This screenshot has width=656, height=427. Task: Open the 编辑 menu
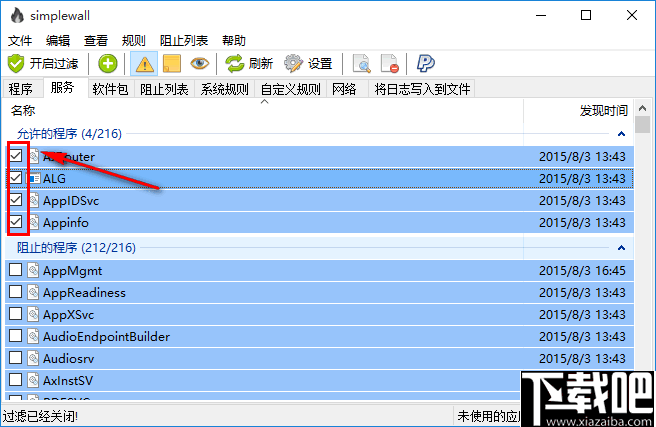[58, 41]
